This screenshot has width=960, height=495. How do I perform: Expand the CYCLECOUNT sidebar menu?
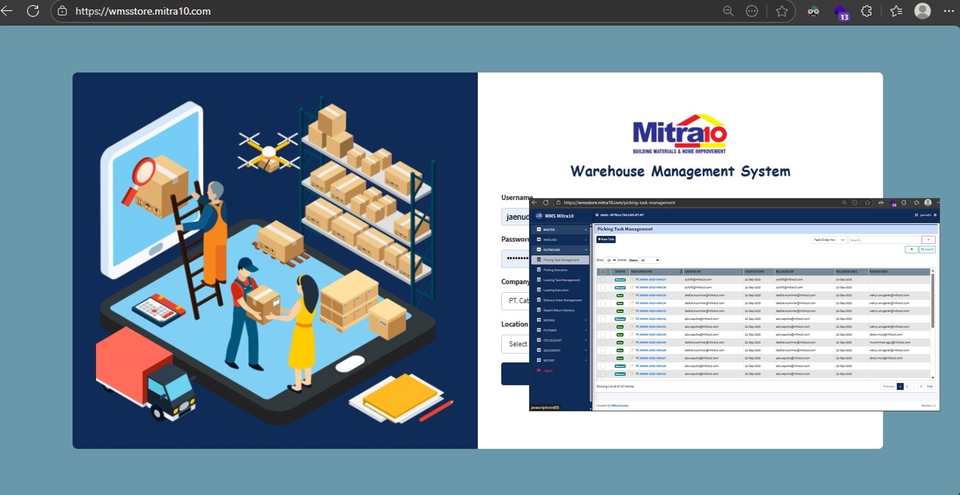[x=561, y=340]
